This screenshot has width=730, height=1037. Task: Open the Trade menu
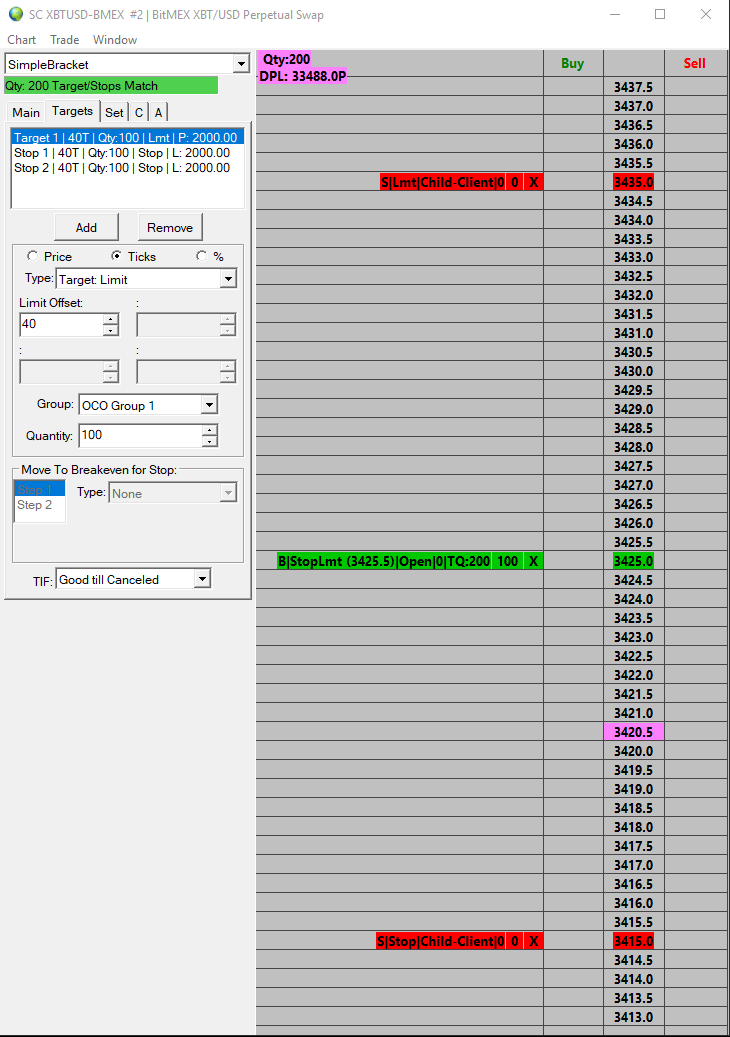click(65, 40)
